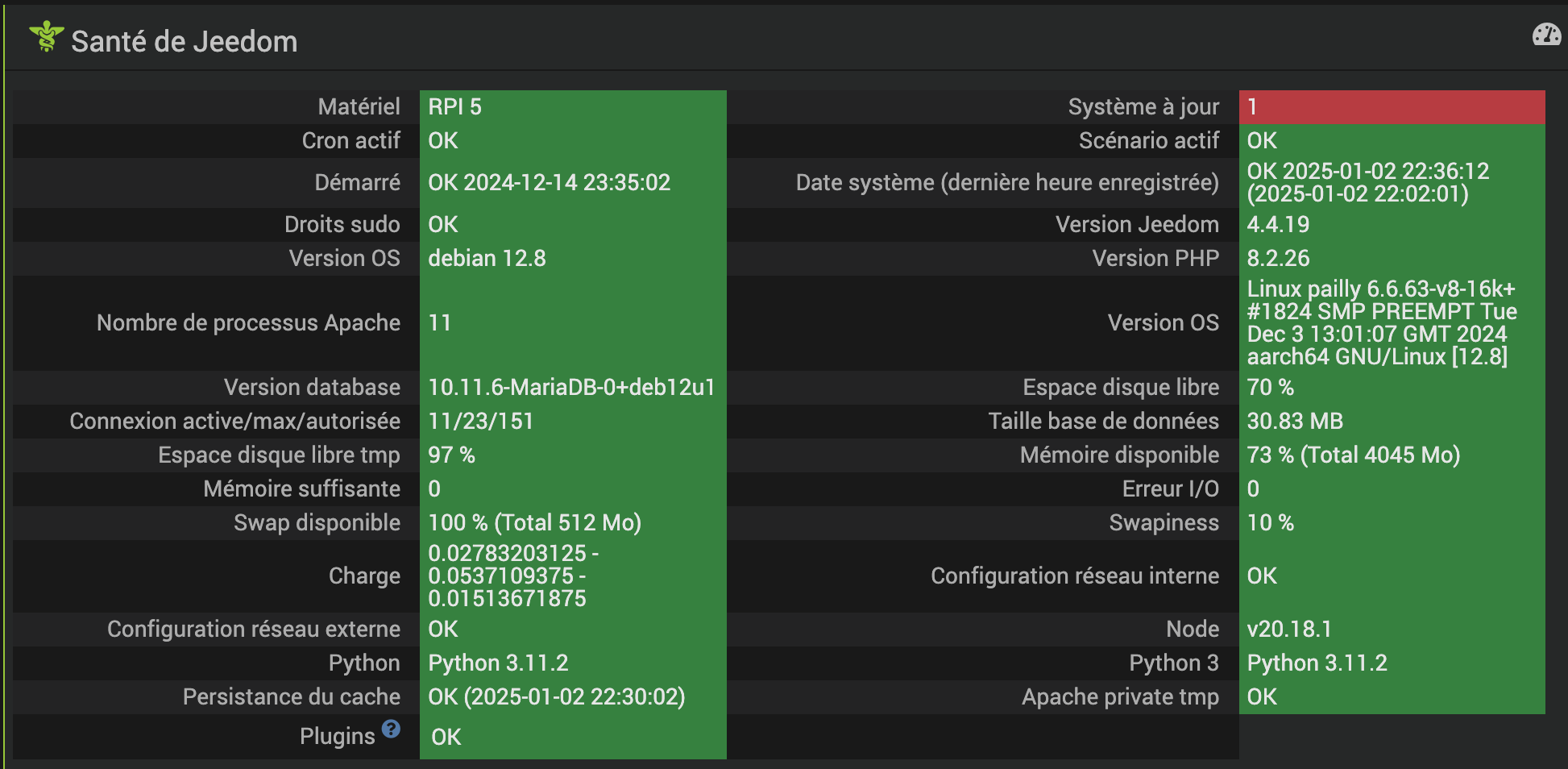
Task: Click the Mémoire disponible 73 % value
Action: [x=1353, y=455]
